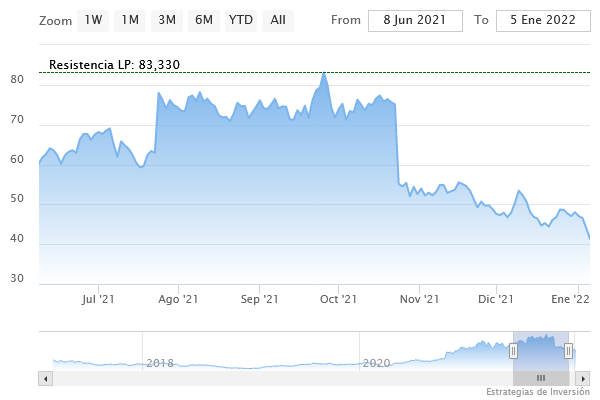Click the peak point near Oct '21
The height and width of the screenshot is (400, 600).
[324, 73]
